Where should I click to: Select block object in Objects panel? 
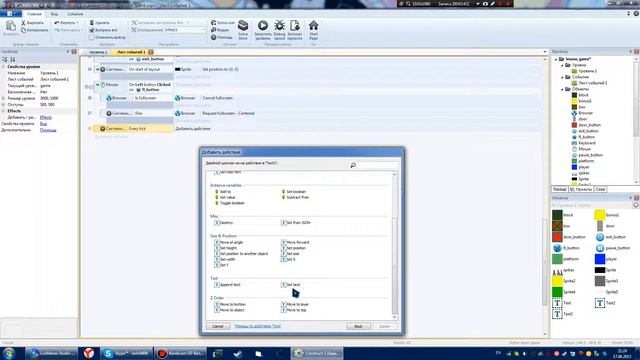[x=563, y=215]
